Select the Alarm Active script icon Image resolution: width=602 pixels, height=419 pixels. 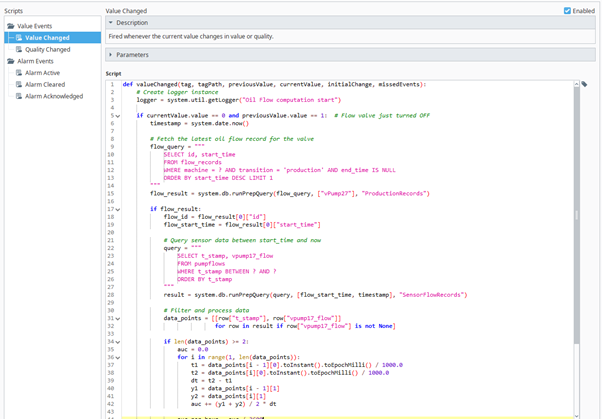(19, 73)
